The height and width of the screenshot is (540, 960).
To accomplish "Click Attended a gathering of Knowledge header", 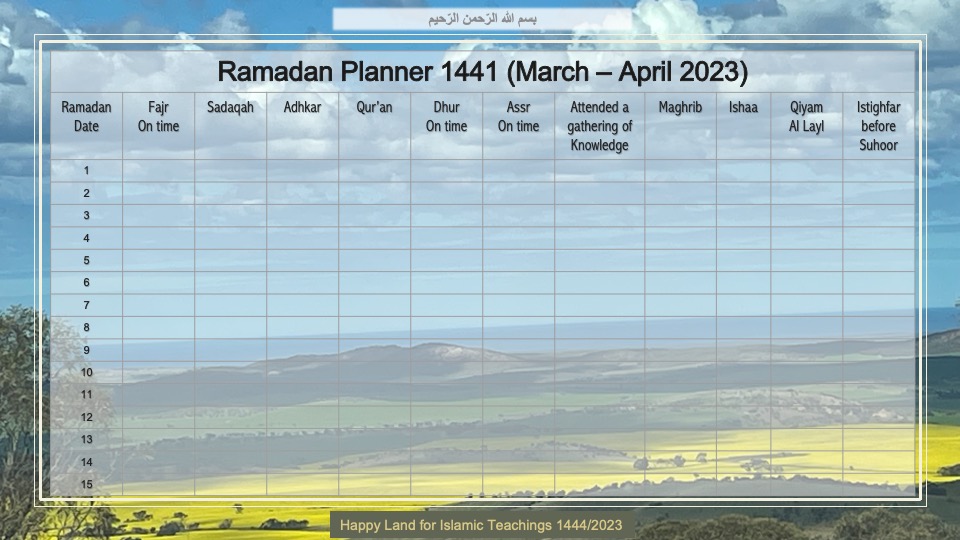I will (x=599, y=126).
